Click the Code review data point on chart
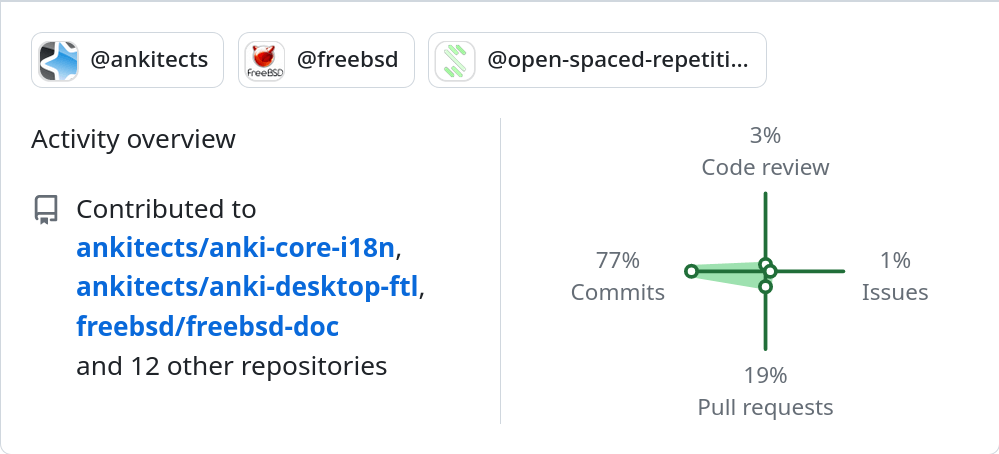This screenshot has width=999, height=454. [765, 264]
